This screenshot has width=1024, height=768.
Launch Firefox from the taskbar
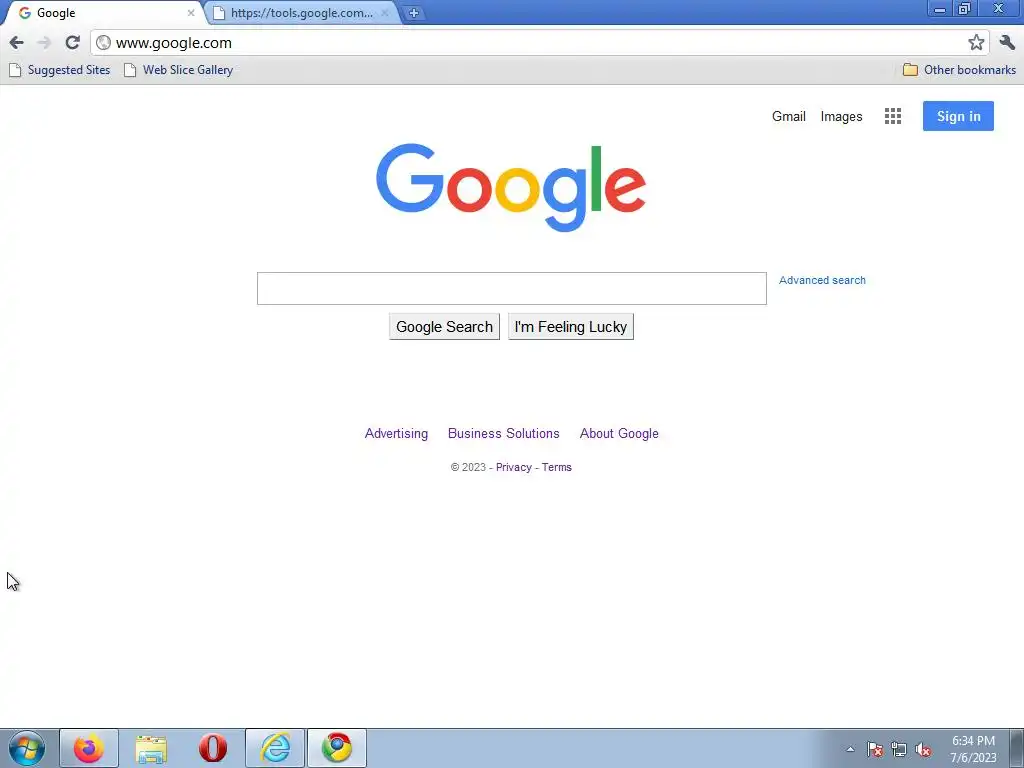click(89, 748)
